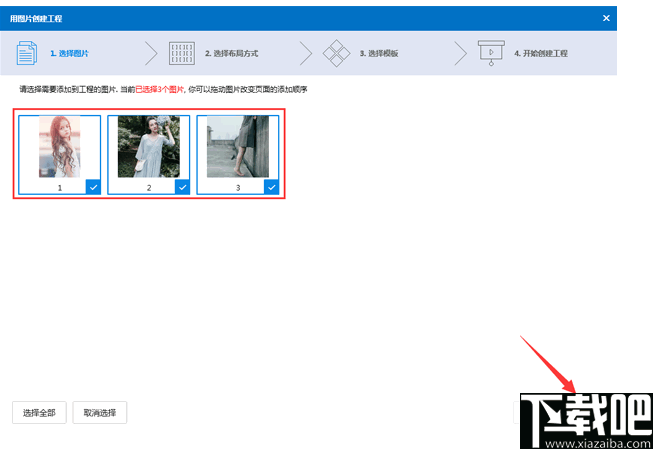The image size is (655, 449).
Task: Open step 3. 选择模板
Action: (379, 53)
